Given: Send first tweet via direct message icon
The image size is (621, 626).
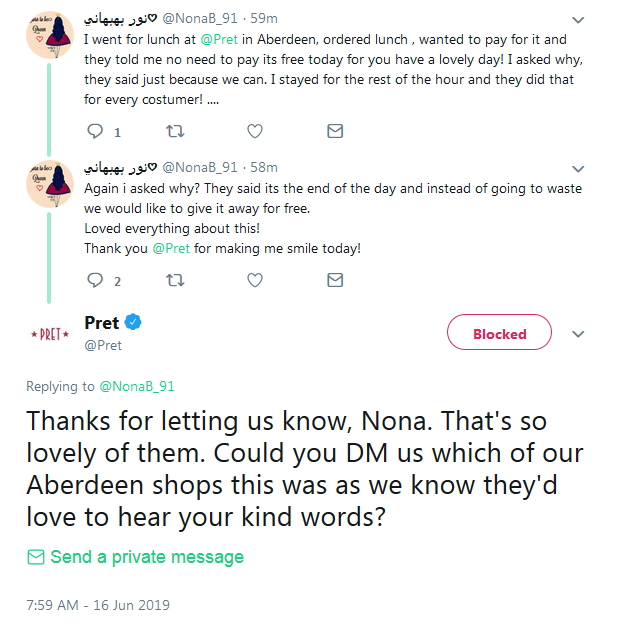Looking at the screenshot, I should 335,131.
